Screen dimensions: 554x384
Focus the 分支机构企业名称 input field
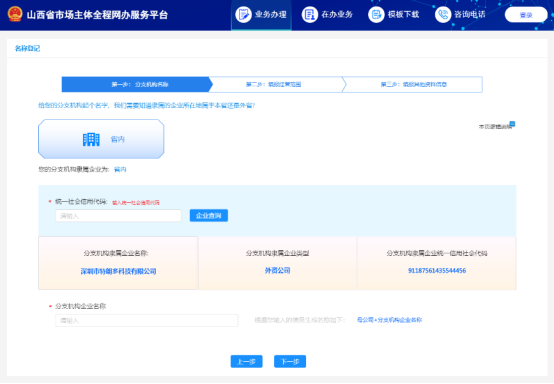coord(147,320)
